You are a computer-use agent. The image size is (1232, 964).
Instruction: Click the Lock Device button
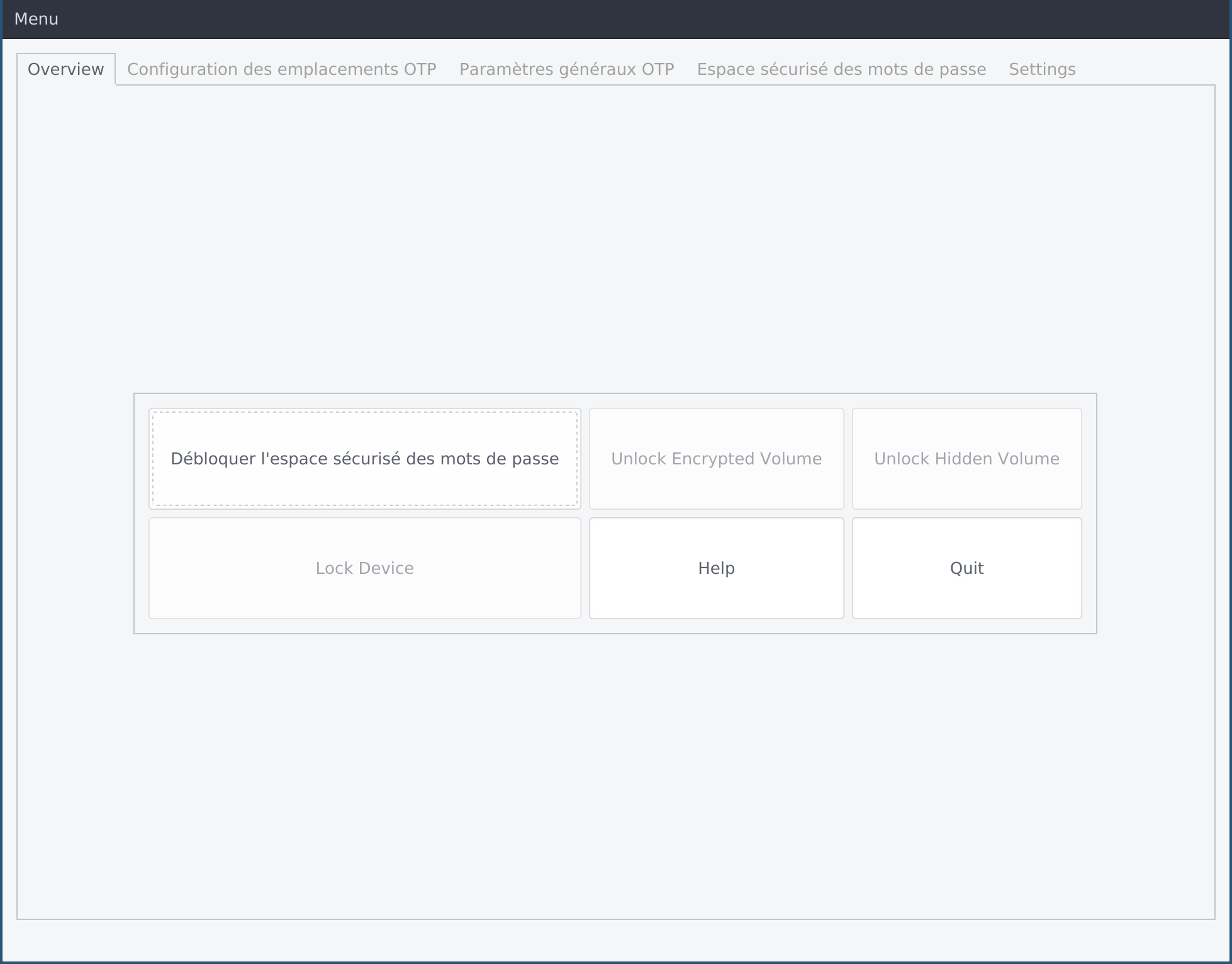[x=364, y=568]
